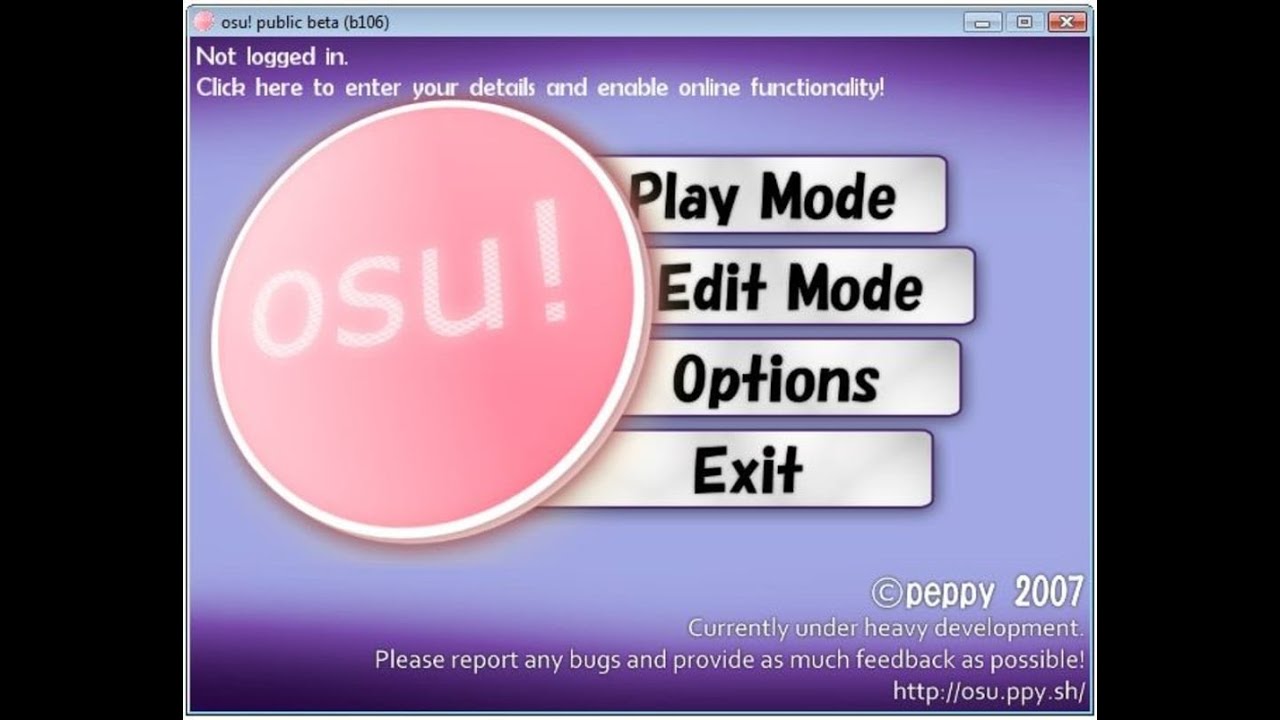Click the ©peppy 2007 copyright text
The width and height of the screenshot is (1280, 720).
[x=977, y=592]
